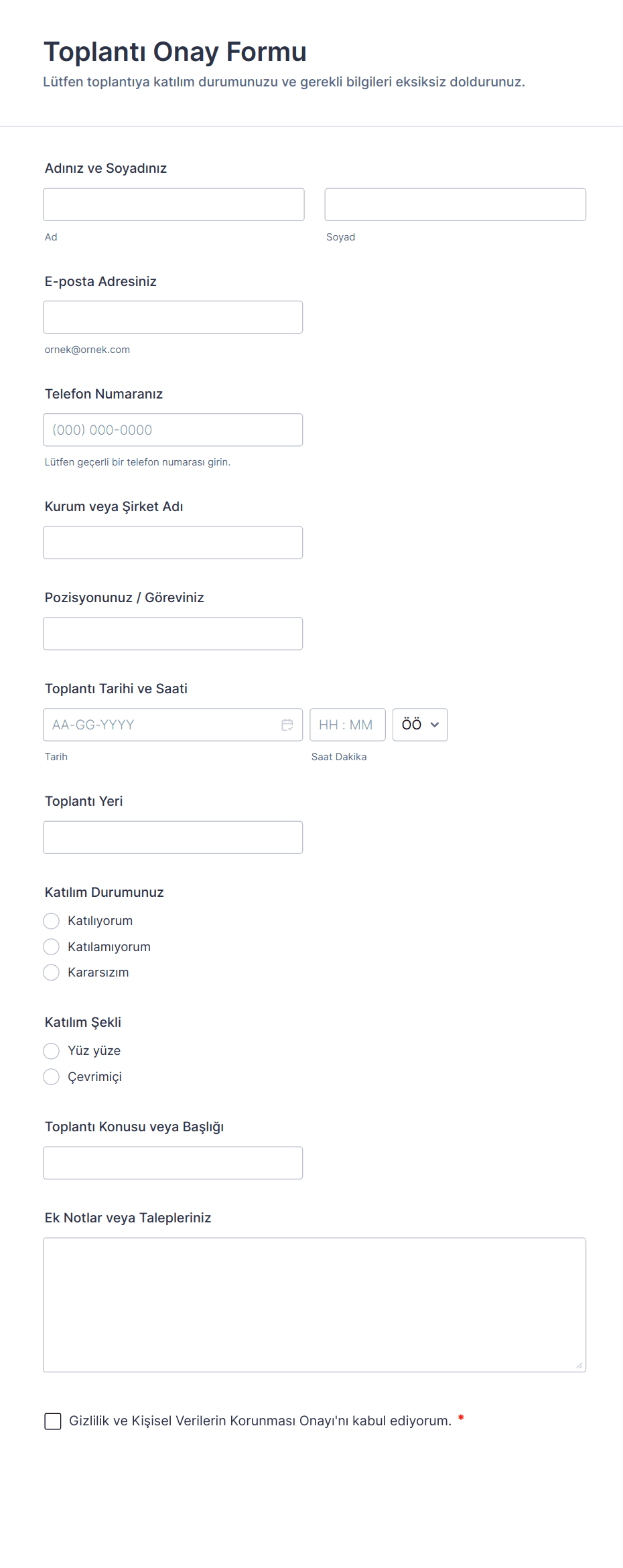Click the Pozisyonunuz / Göreviniz input
This screenshot has width=623, height=1568.
tap(173, 634)
